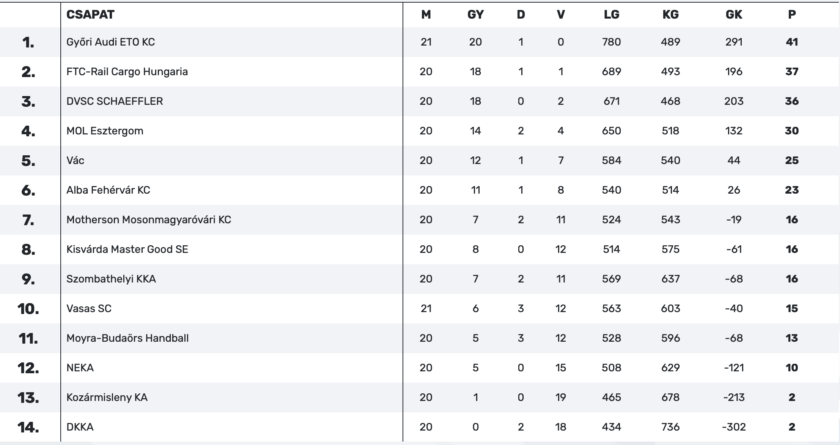Click the LG goals scored header
This screenshot has width=840, height=445.
(611, 14)
